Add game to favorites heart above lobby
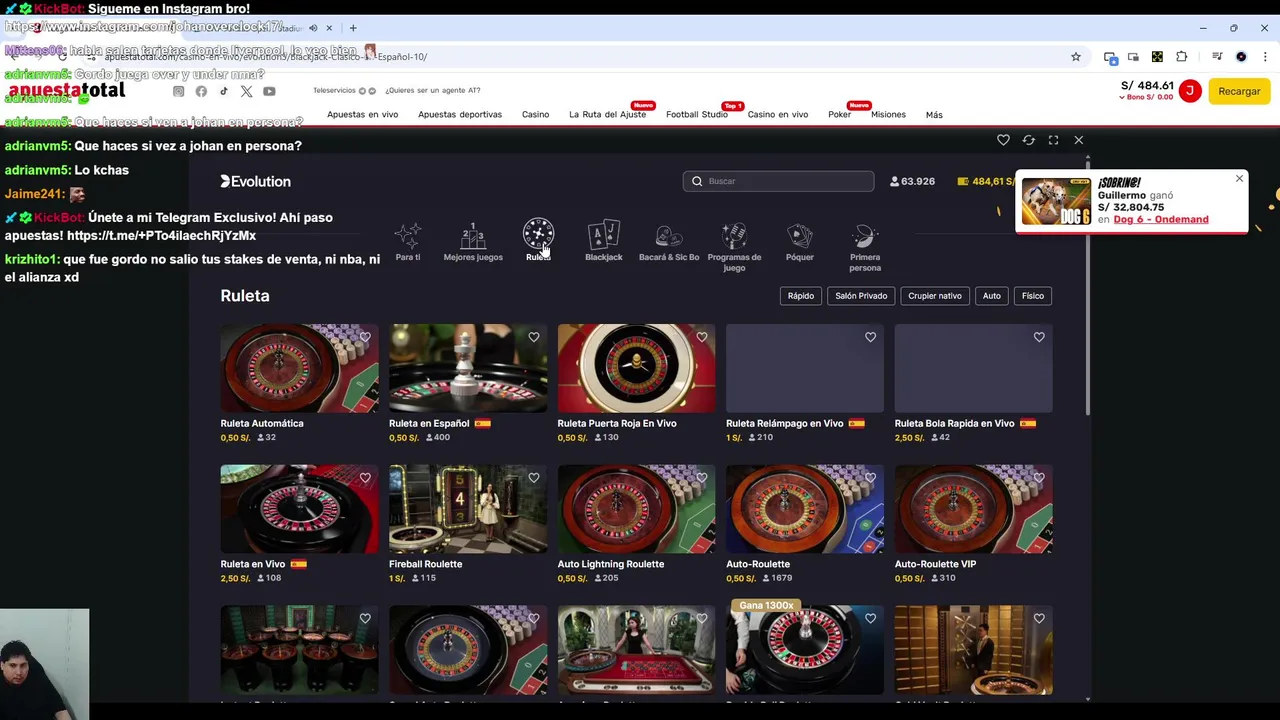This screenshot has width=1280, height=720. click(x=1003, y=140)
